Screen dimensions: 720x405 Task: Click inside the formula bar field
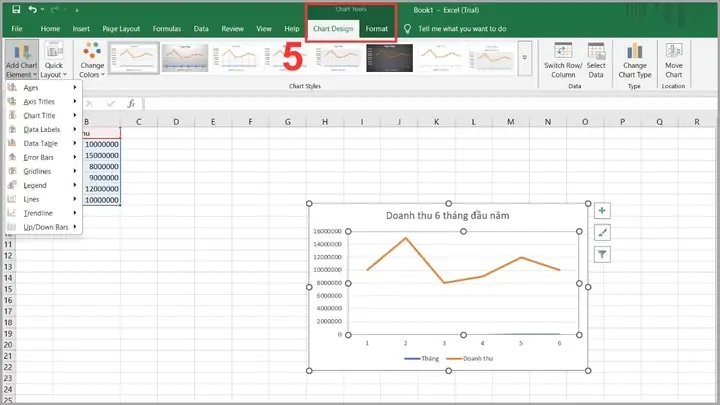pyautogui.click(x=430, y=104)
